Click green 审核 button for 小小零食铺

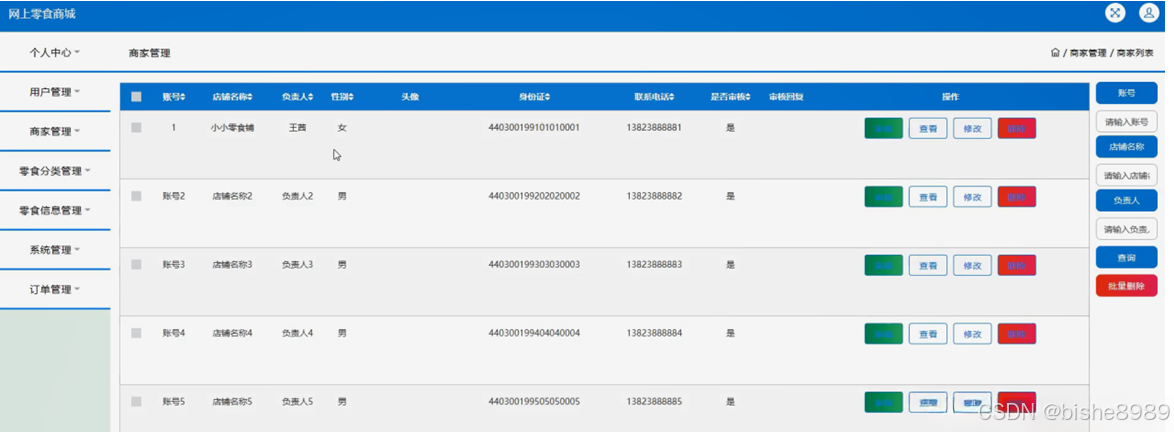pyautogui.click(x=883, y=129)
